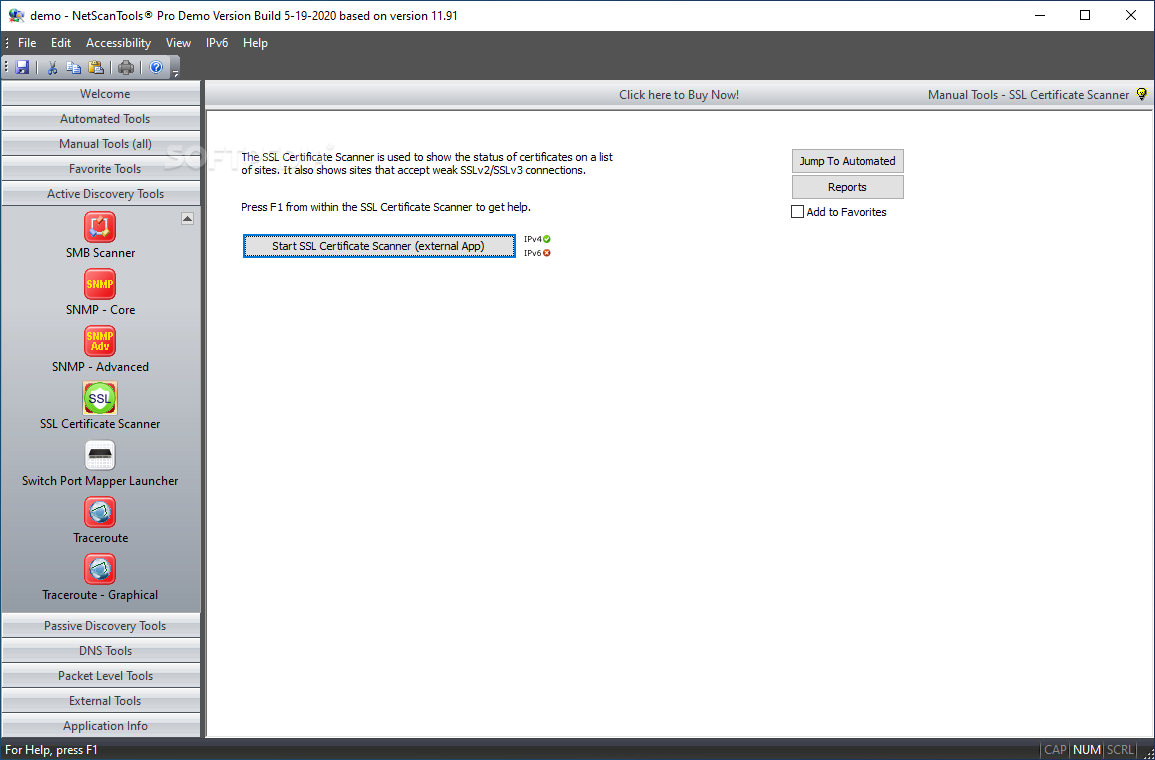Select the SSL Certificate Scanner icon
This screenshot has height=760, width=1155.
[x=99, y=398]
